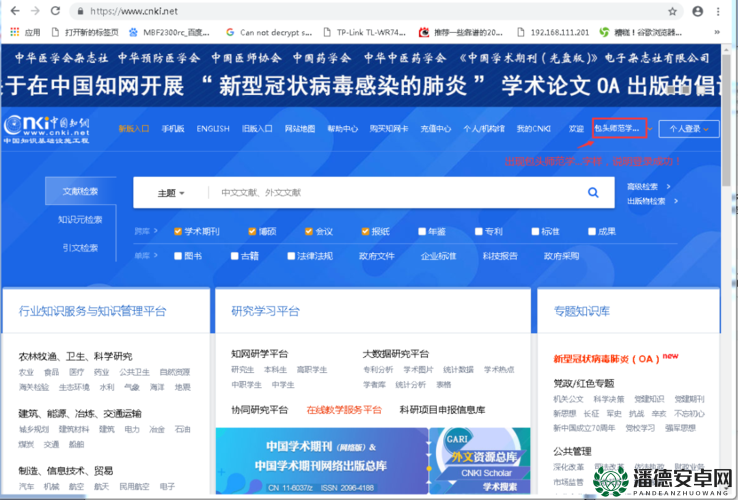Open the 主题 search field dropdown
This screenshot has height=500, width=738.
(171, 193)
